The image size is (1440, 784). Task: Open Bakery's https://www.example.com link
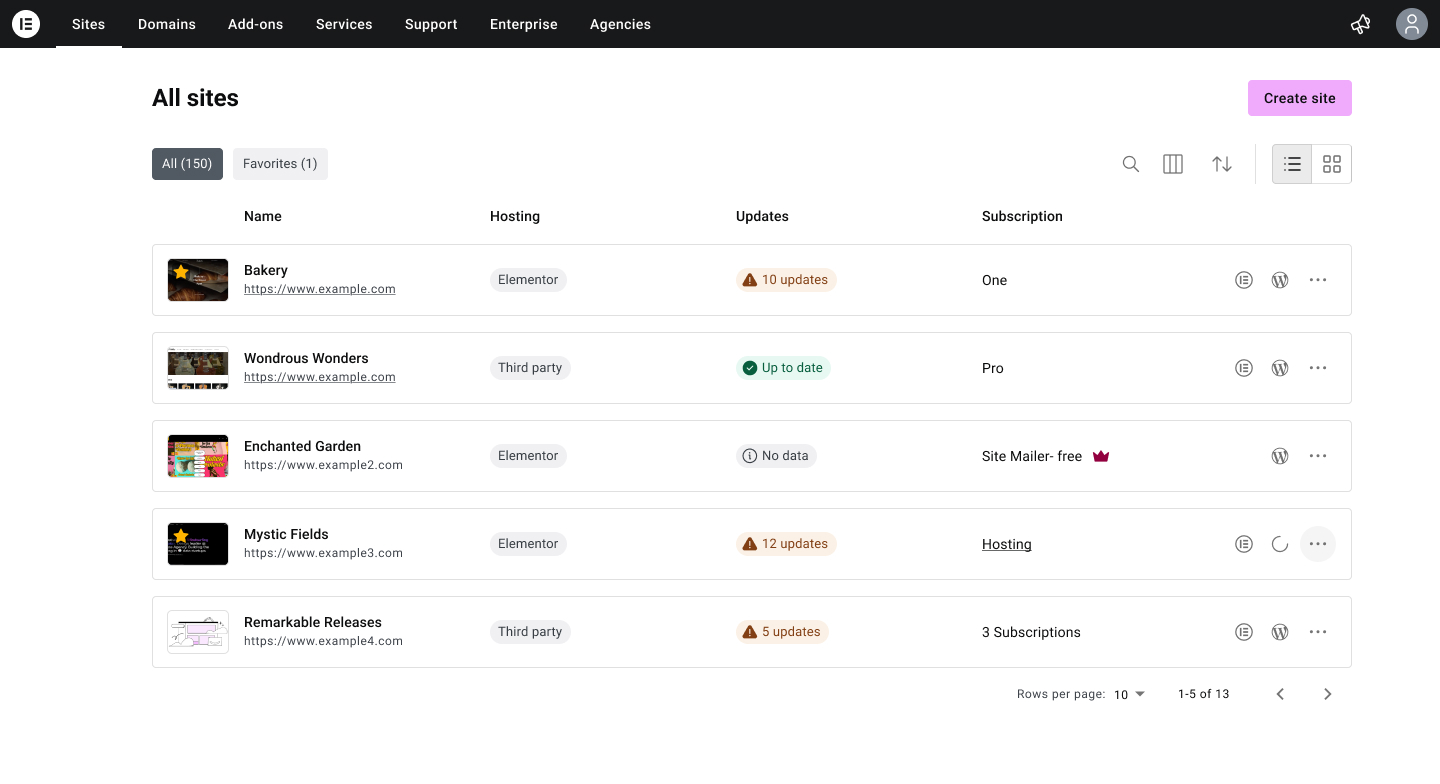(320, 289)
